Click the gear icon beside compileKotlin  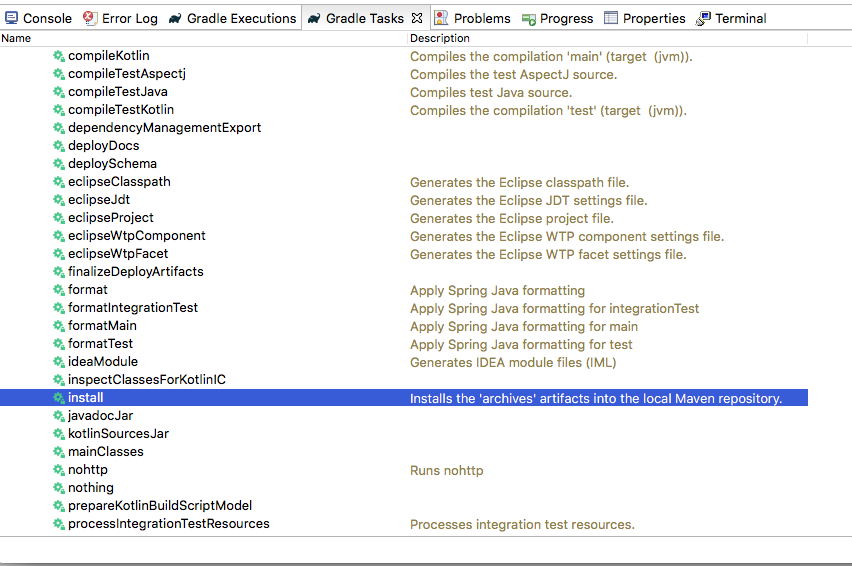59,56
